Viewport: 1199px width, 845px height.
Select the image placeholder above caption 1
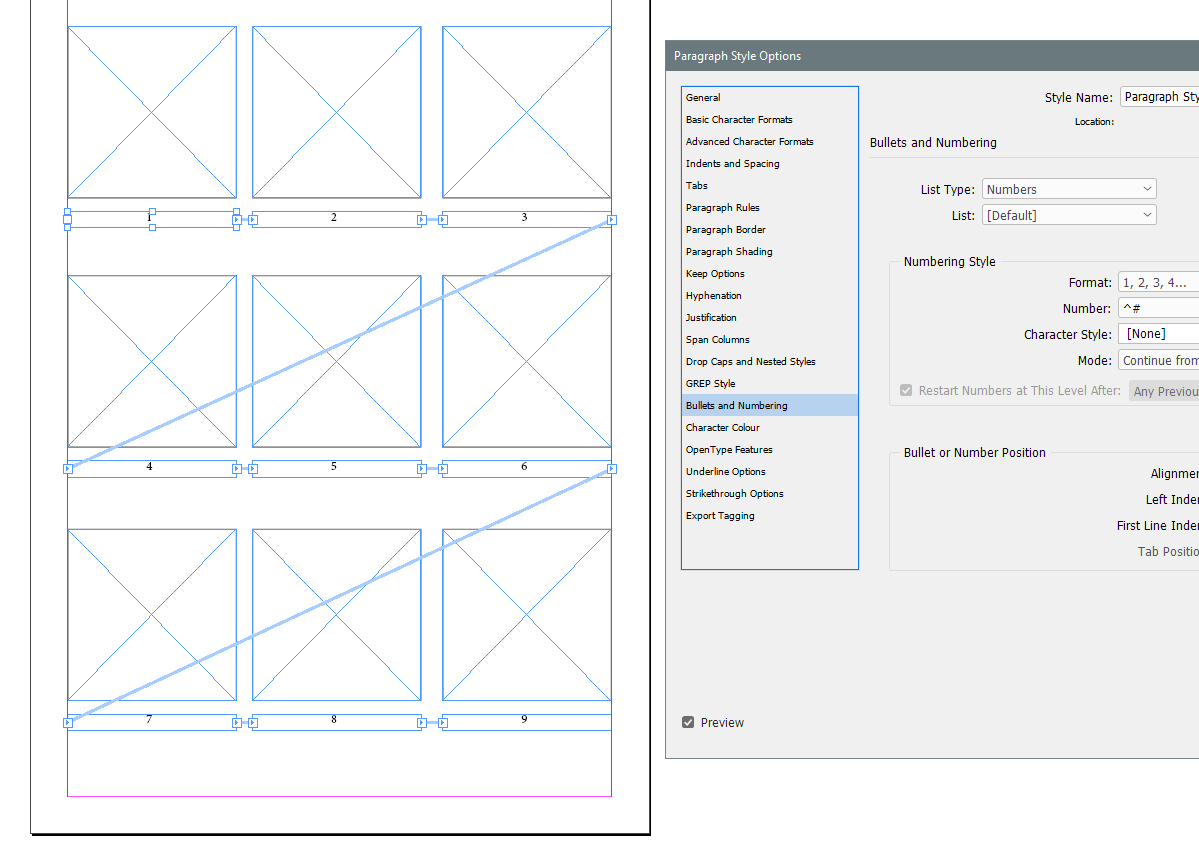pyautogui.click(x=152, y=112)
